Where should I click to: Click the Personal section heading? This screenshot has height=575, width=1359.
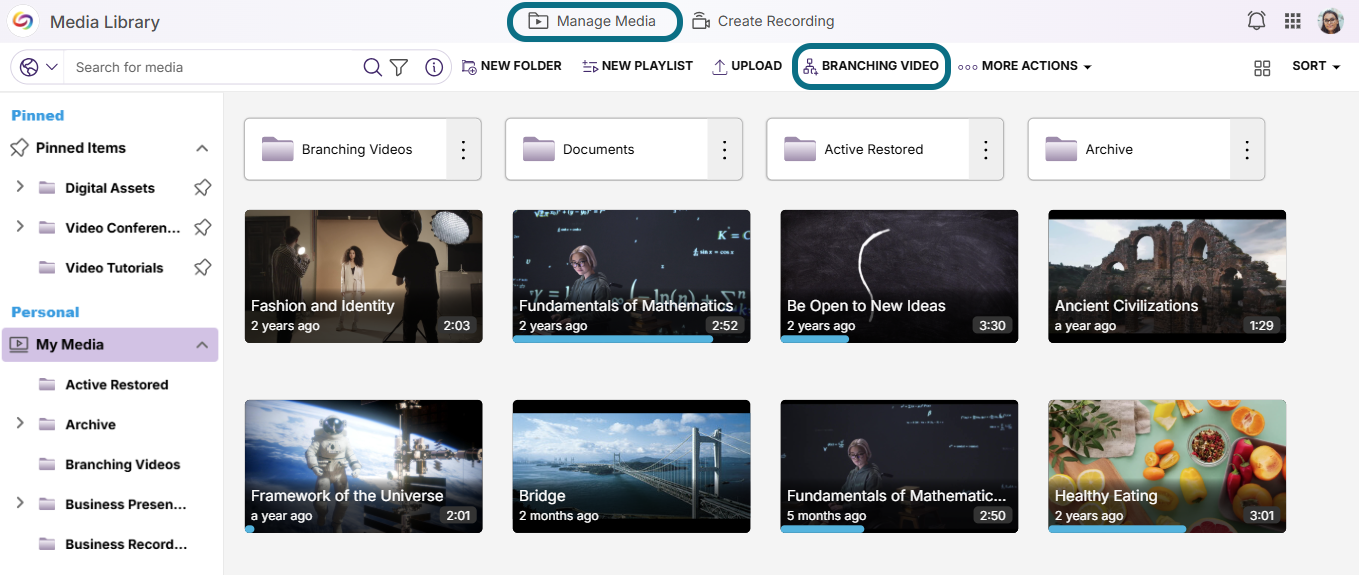tap(45, 312)
